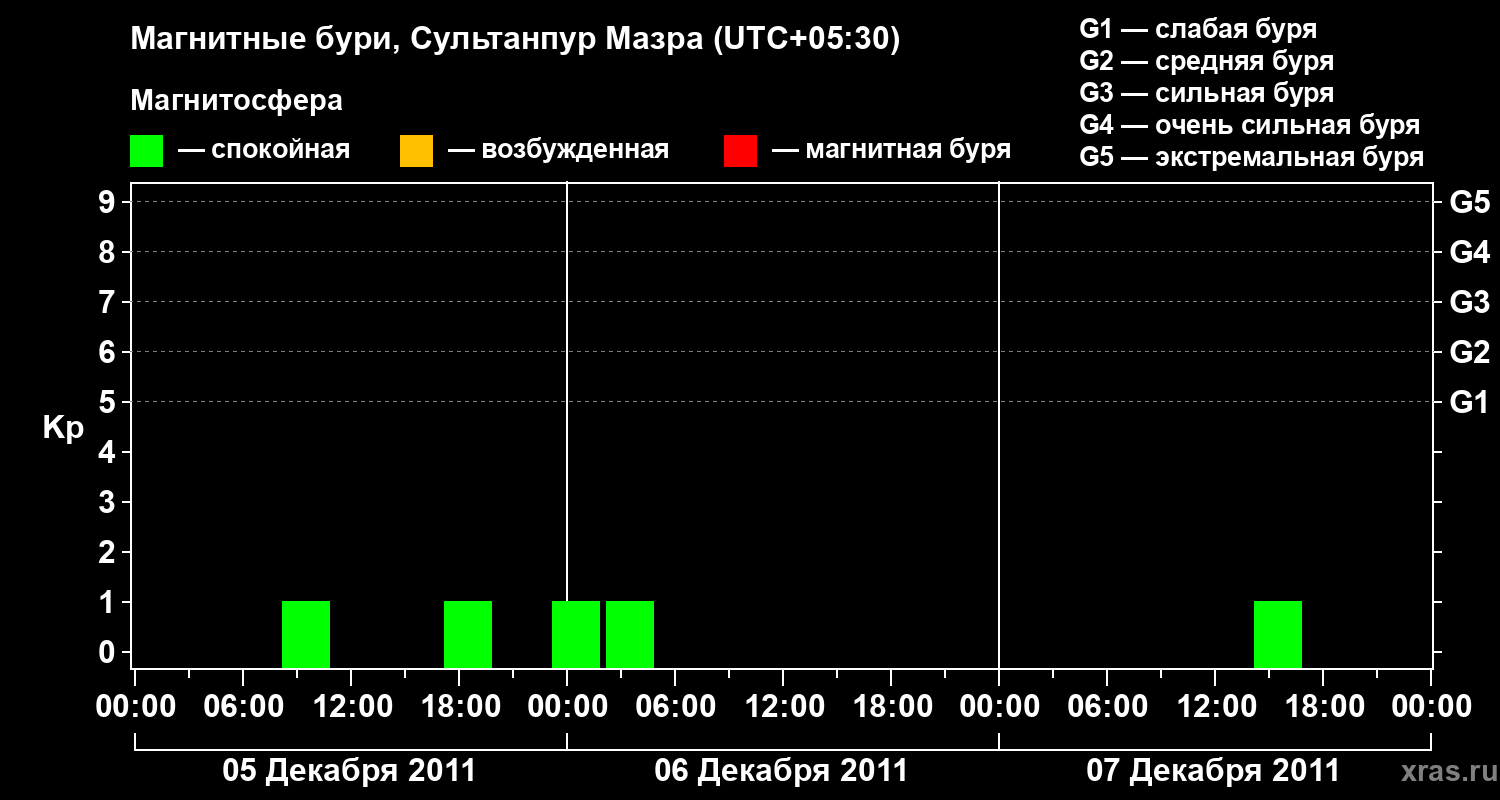The height and width of the screenshot is (800, 1500).
Task: Click the '— возбужденная' legend label
Action: click(x=558, y=150)
